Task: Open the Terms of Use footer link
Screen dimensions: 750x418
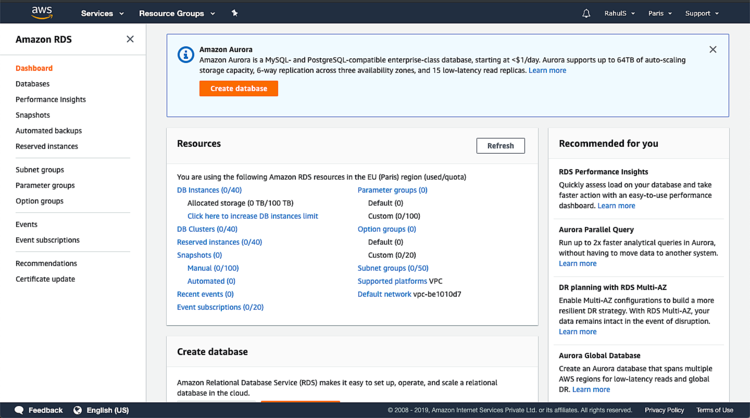Action: (x=715, y=410)
